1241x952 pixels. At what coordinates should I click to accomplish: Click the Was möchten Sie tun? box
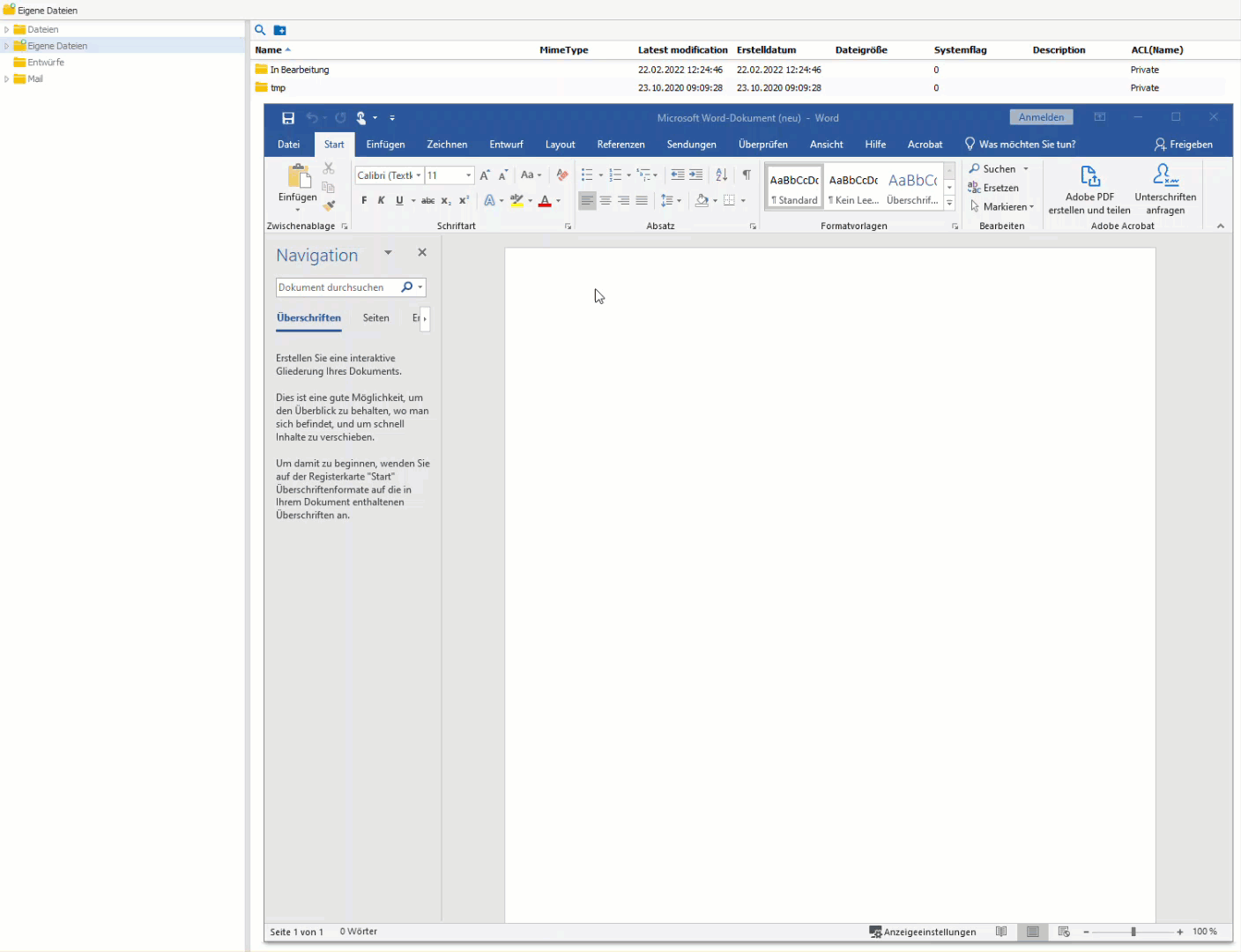pyautogui.click(x=1020, y=145)
